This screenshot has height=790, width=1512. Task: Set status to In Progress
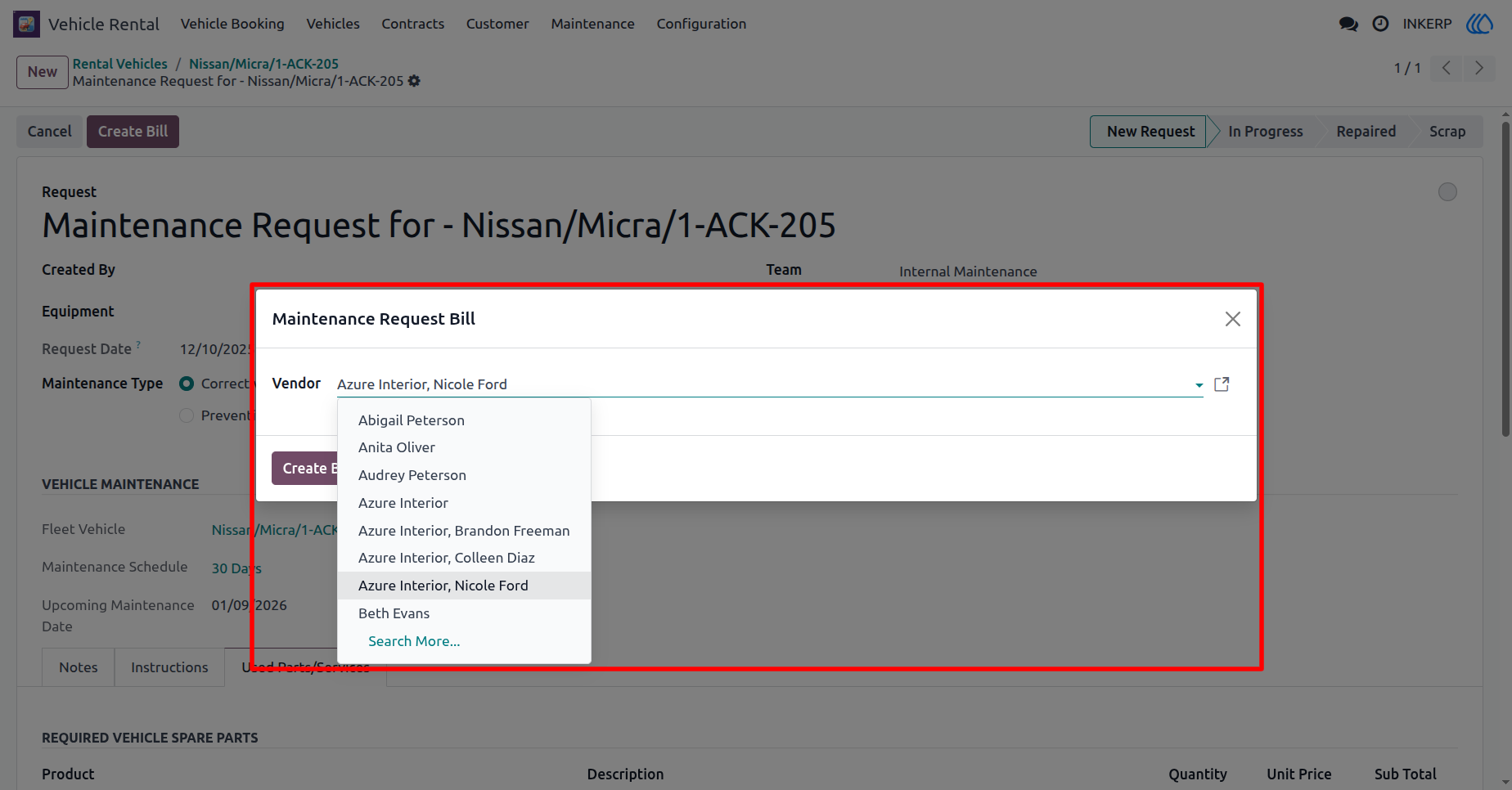(1265, 132)
